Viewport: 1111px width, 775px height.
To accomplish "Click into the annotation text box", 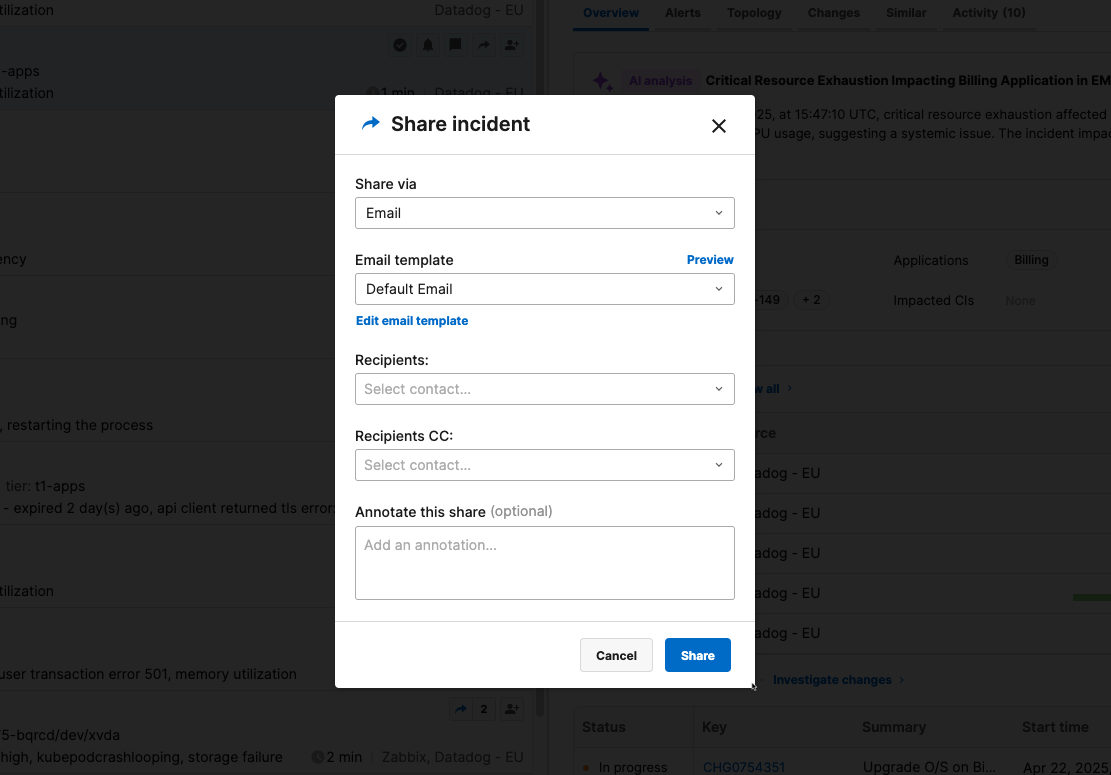I will click(544, 563).
